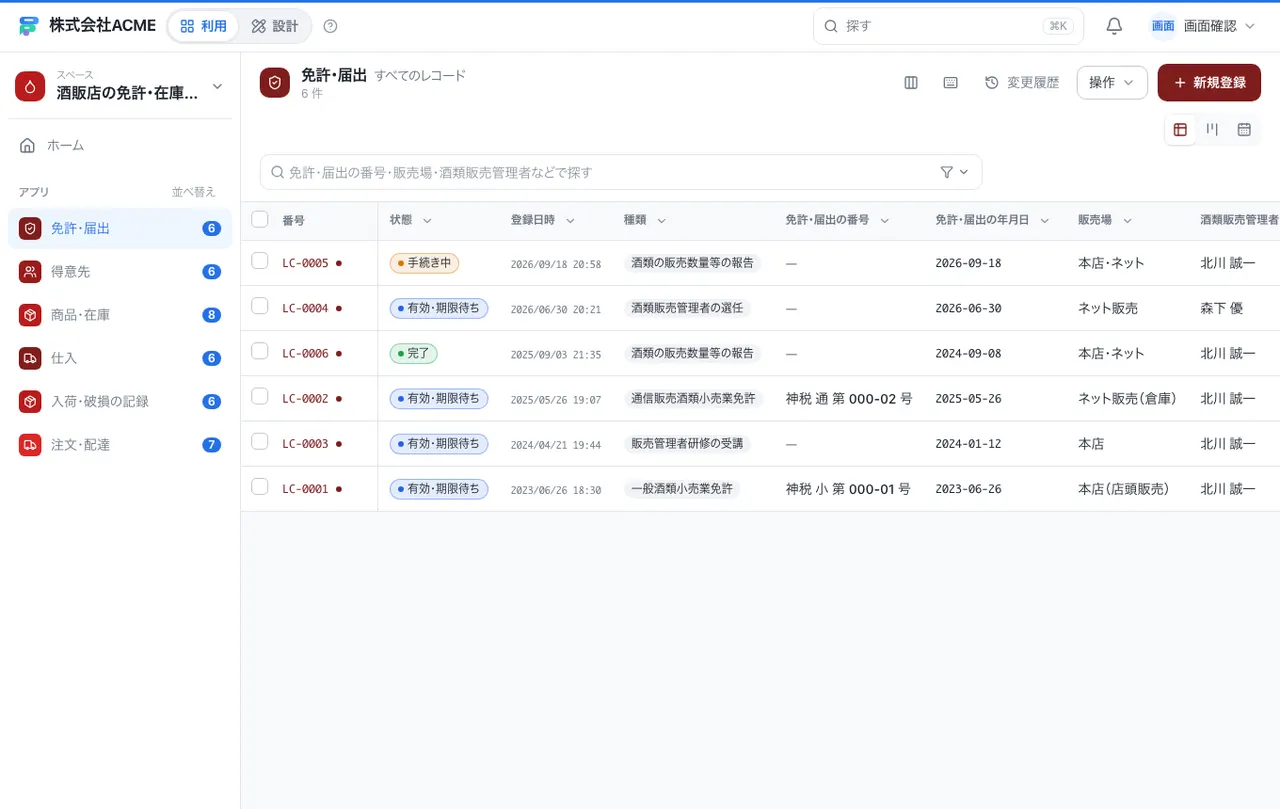Switch to kanban board view icon
Screen dimensions: 1280x809
pyautogui.click(x=1212, y=129)
